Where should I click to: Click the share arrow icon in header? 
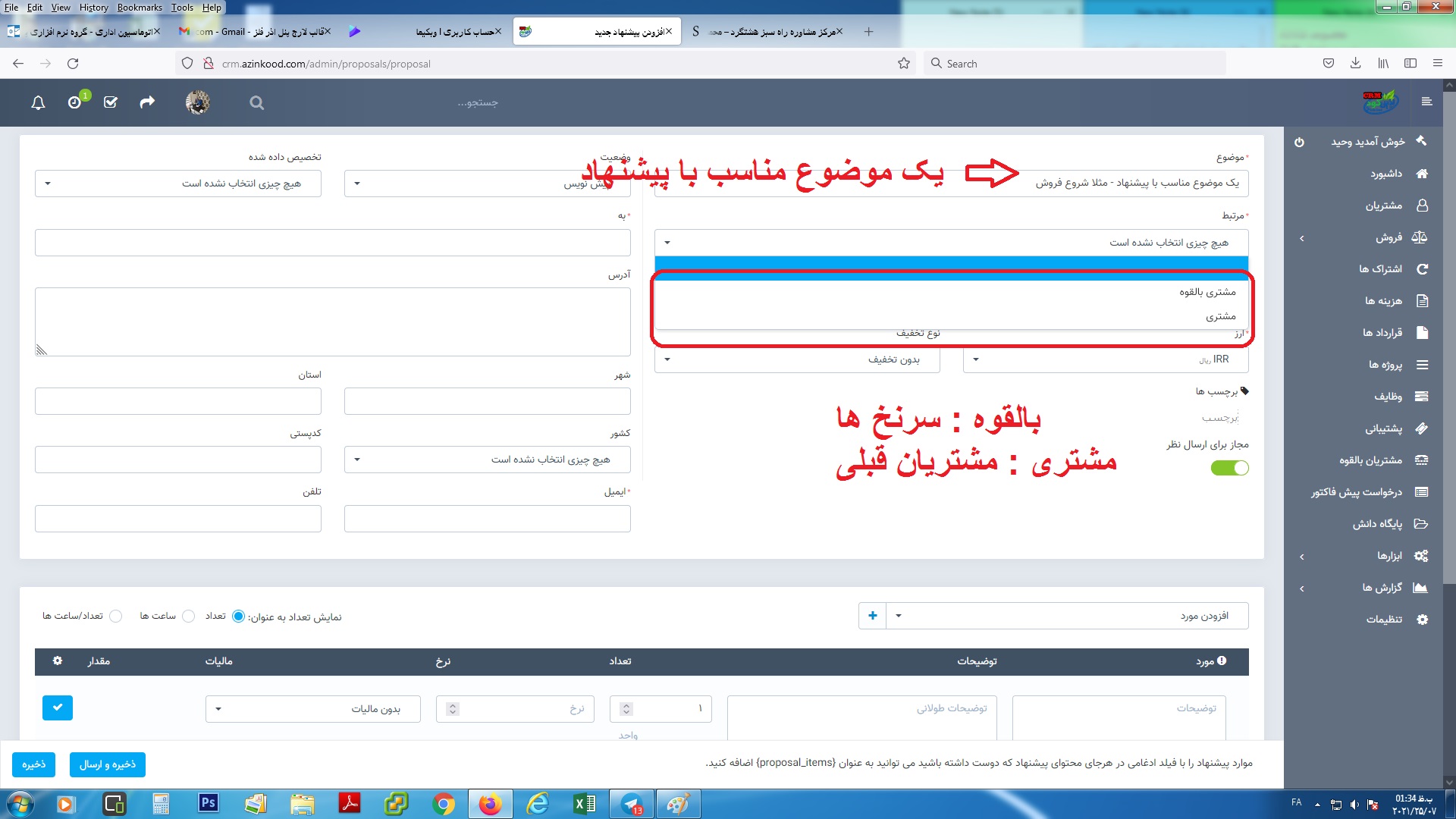coord(147,102)
